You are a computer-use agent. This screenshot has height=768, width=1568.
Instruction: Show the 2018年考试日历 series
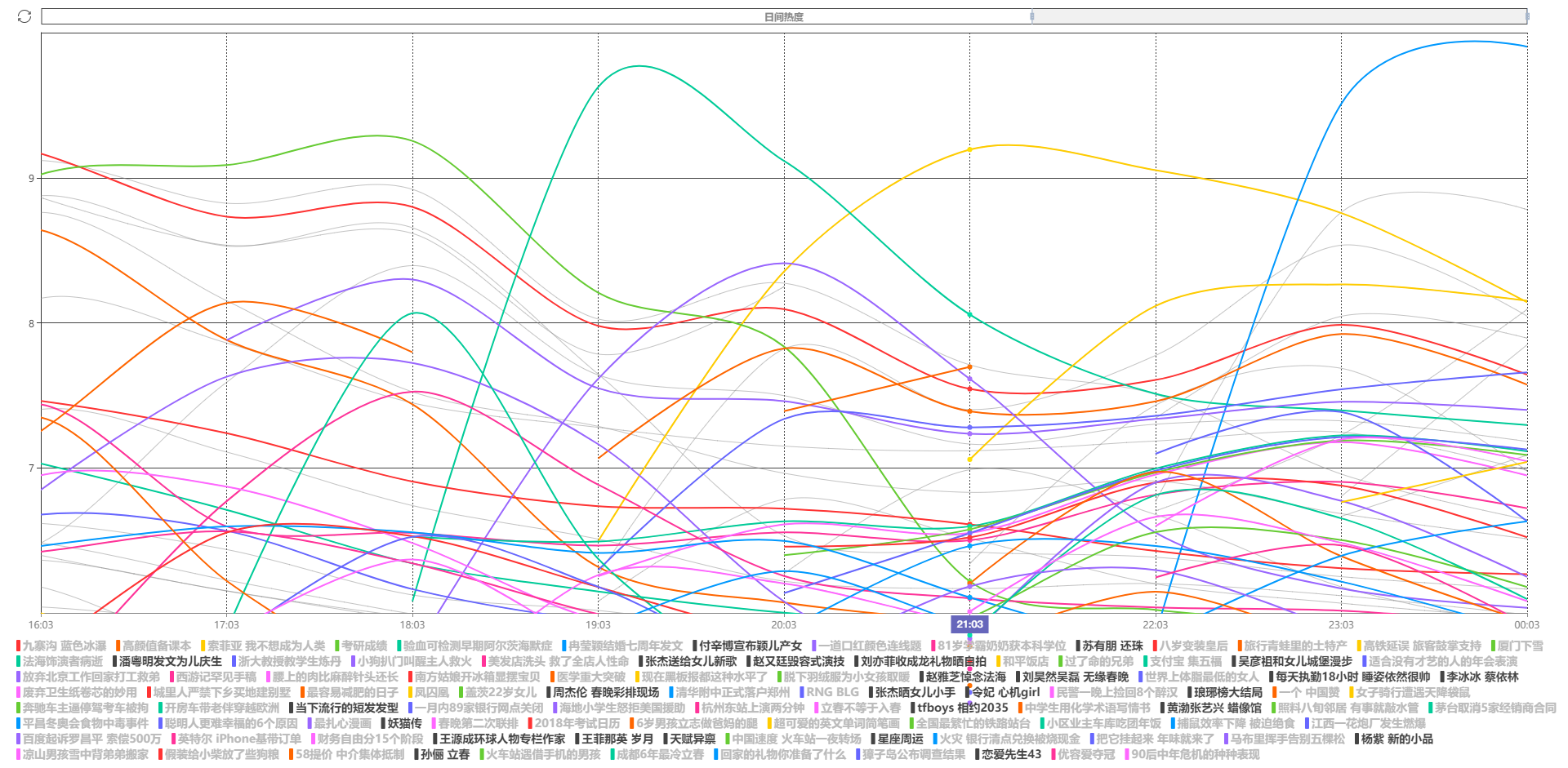pyautogui.click(x=573, y=723)
